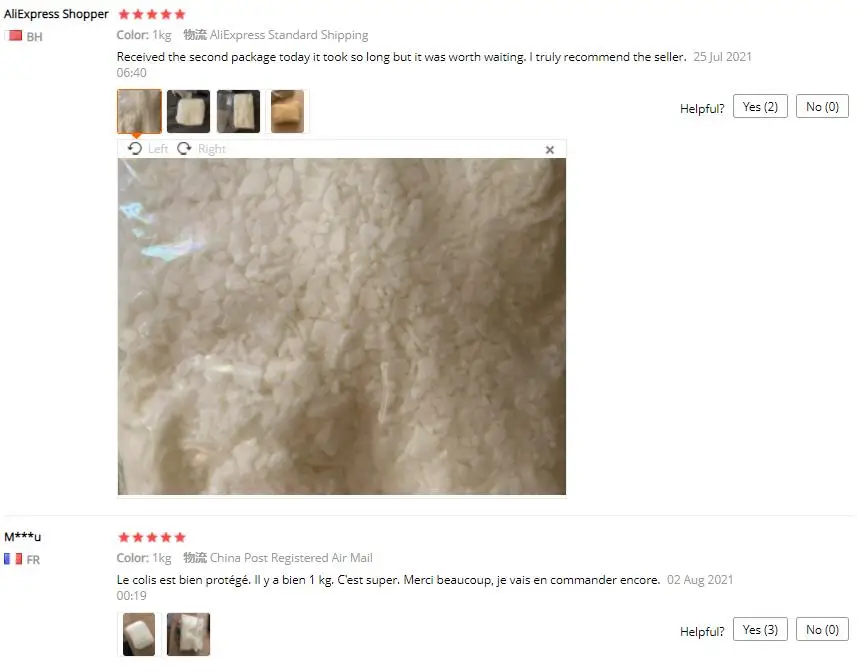Open the second thumbnail of white block
The image size is (859, 672).
(188, 111)
